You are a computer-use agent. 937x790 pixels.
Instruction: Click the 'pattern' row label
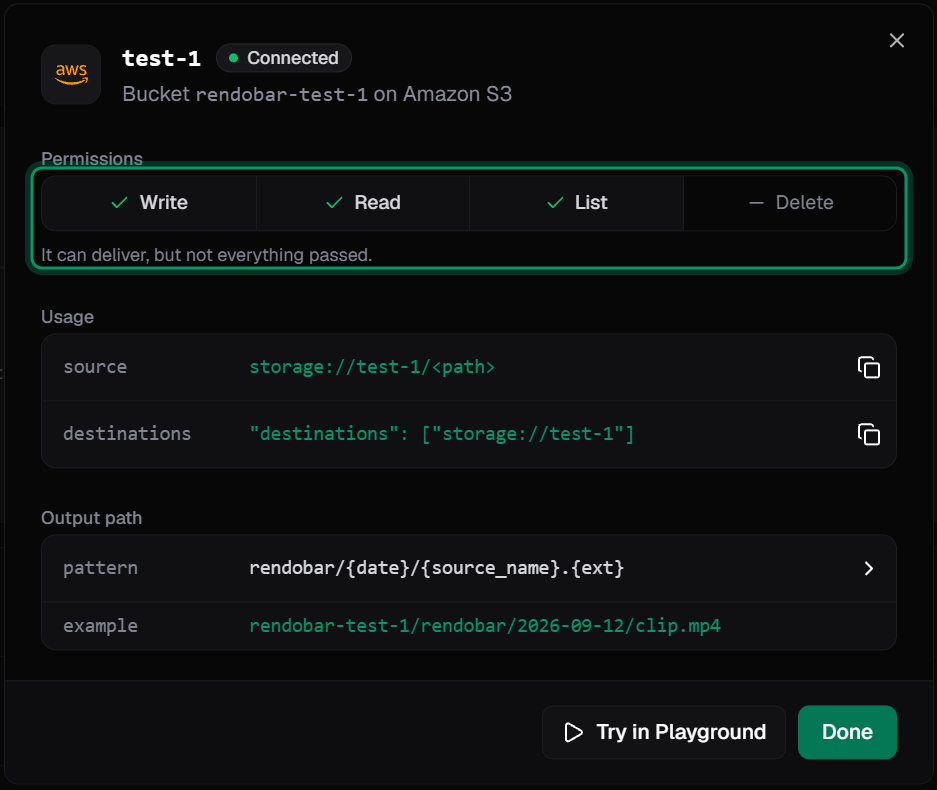(x=100, y=568)
